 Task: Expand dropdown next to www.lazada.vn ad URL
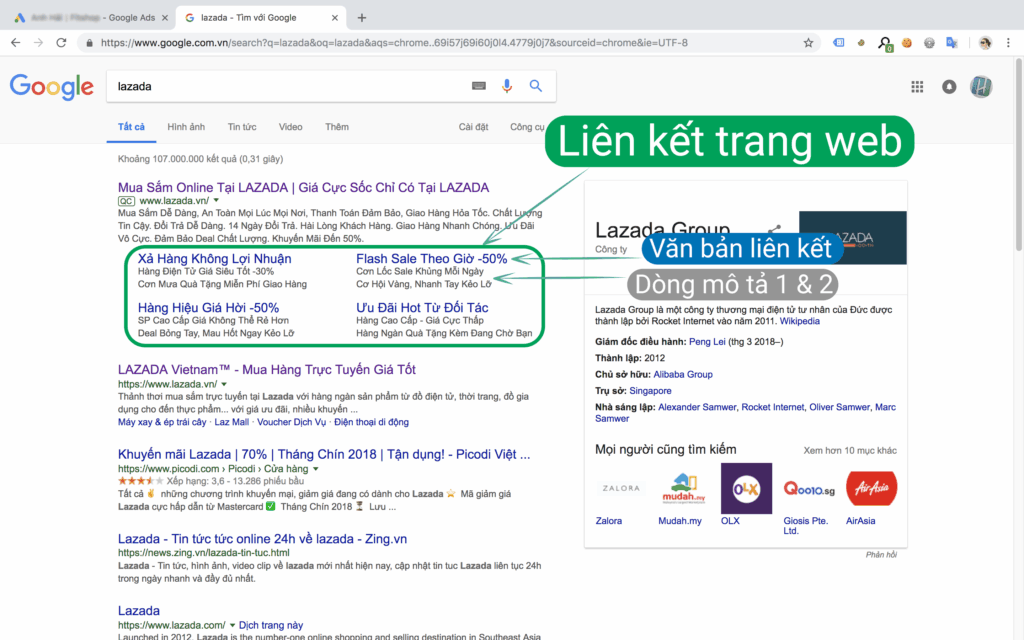[216, 201]
